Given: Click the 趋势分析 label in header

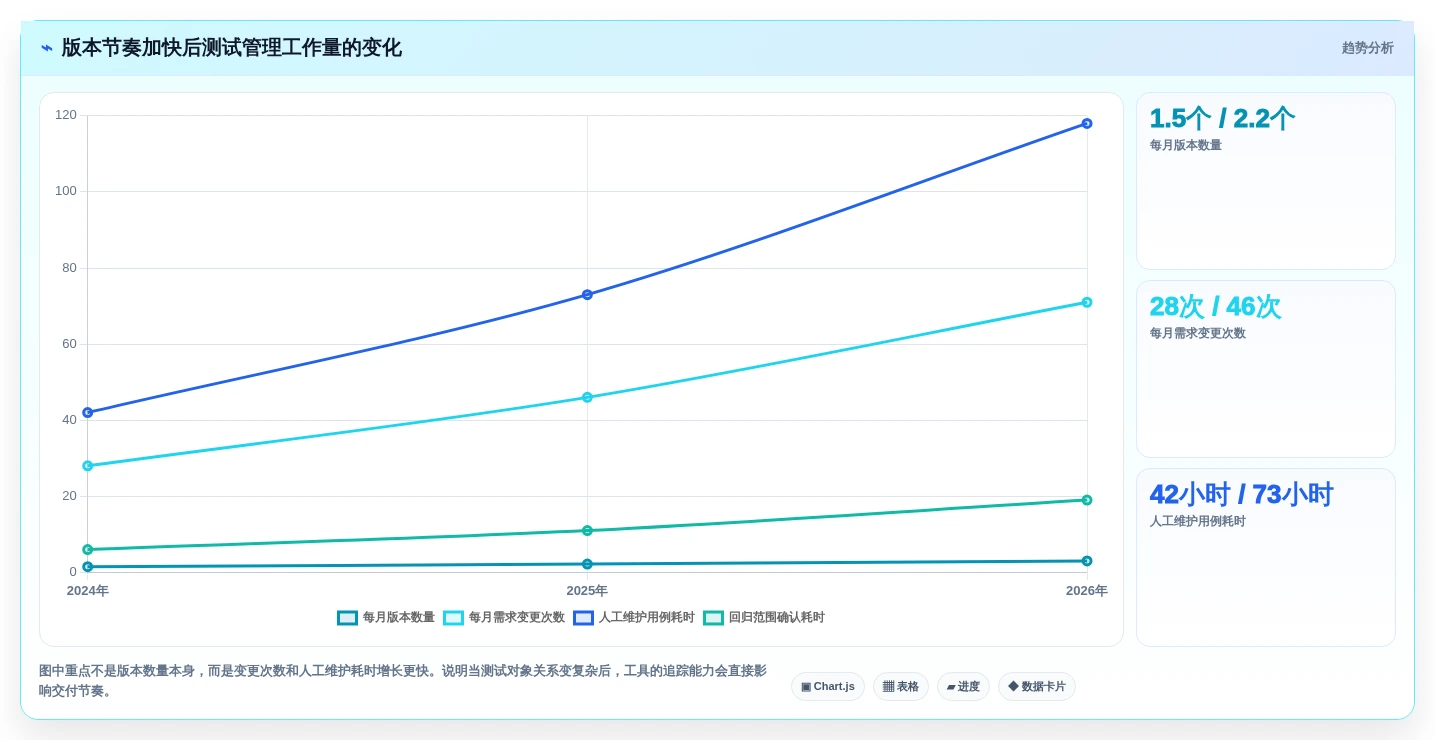Looking at the screenshot, I should coord(1367,48).
